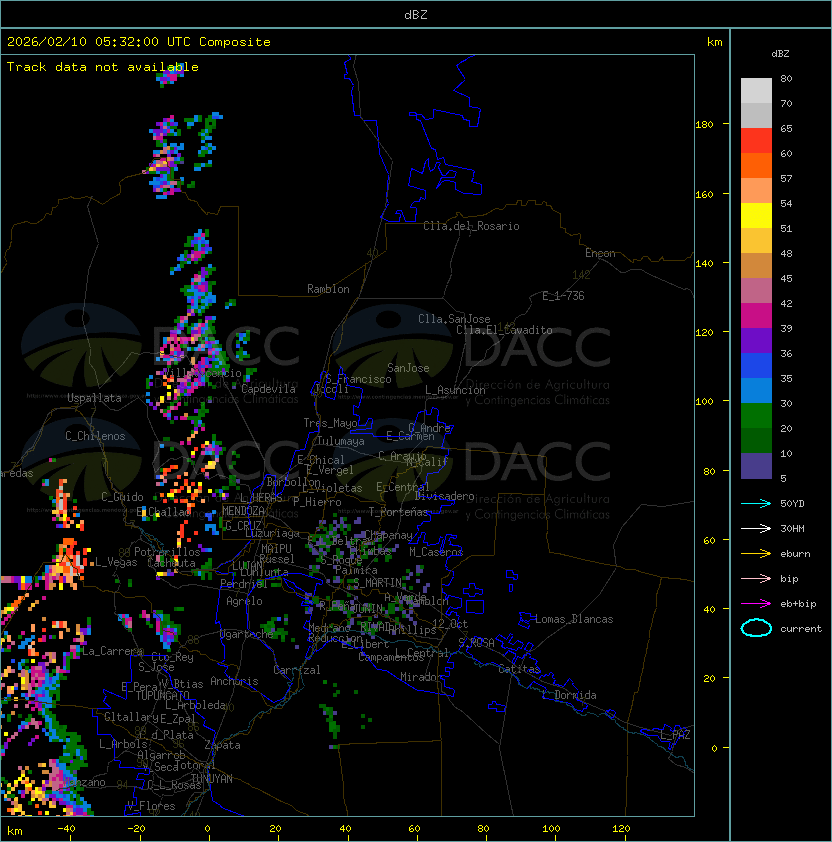The width and height of the screenshot is (832, 842).
Task: Select the light gray 70–80 dBZ swatch
Action: pyautogui.click(x=756, y=91)
